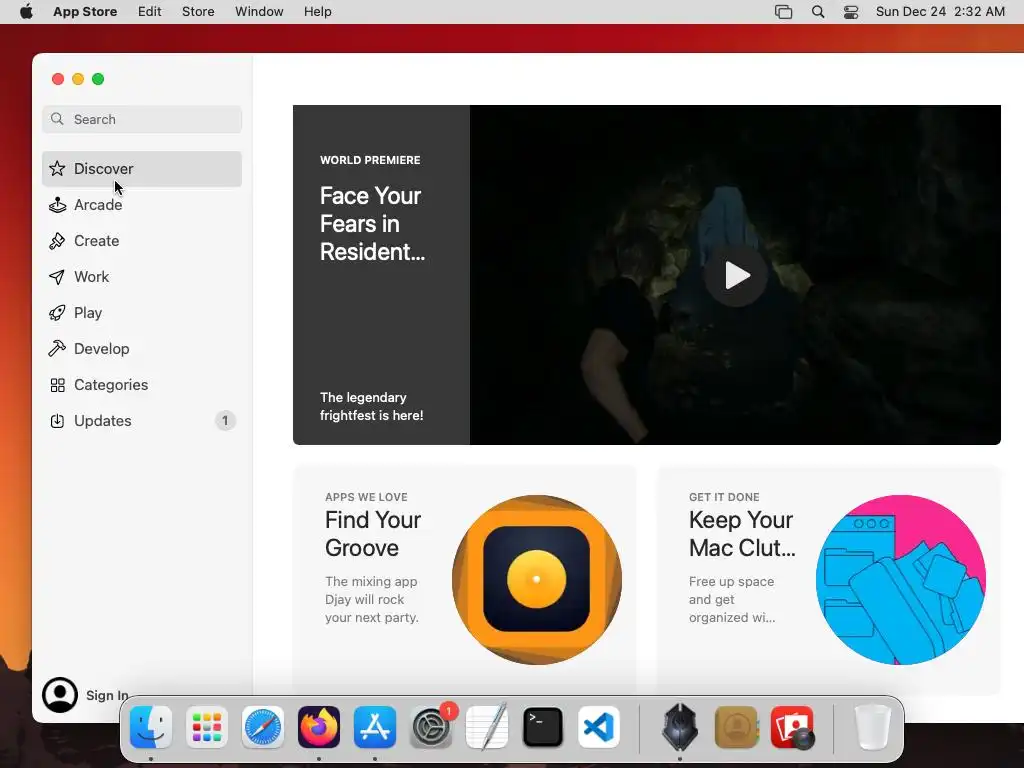Open Terminal from the Dock
1024x768 pixels.
click(x=543, y=727)
